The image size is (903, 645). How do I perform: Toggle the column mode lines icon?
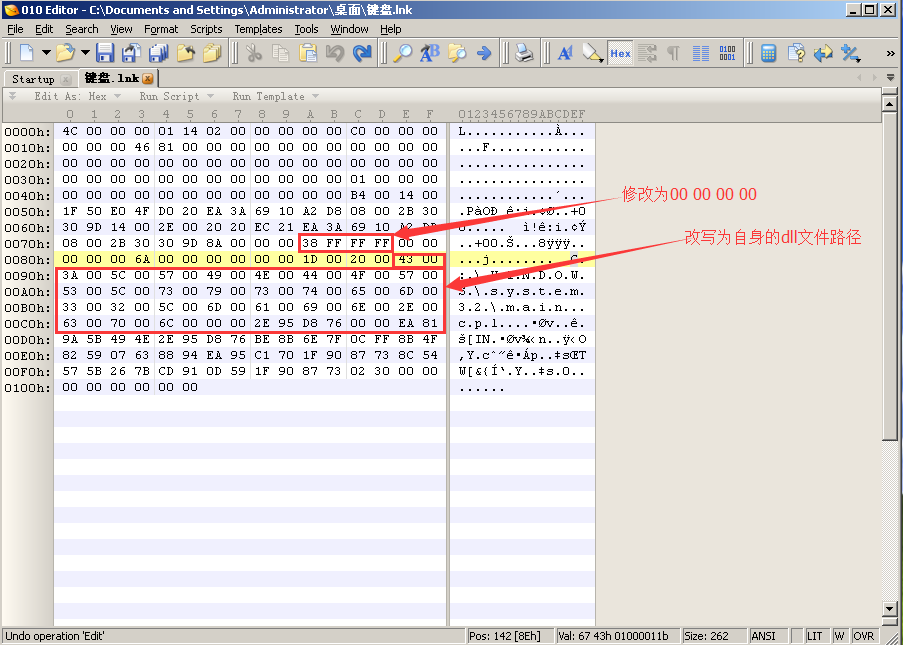[700, 53]
